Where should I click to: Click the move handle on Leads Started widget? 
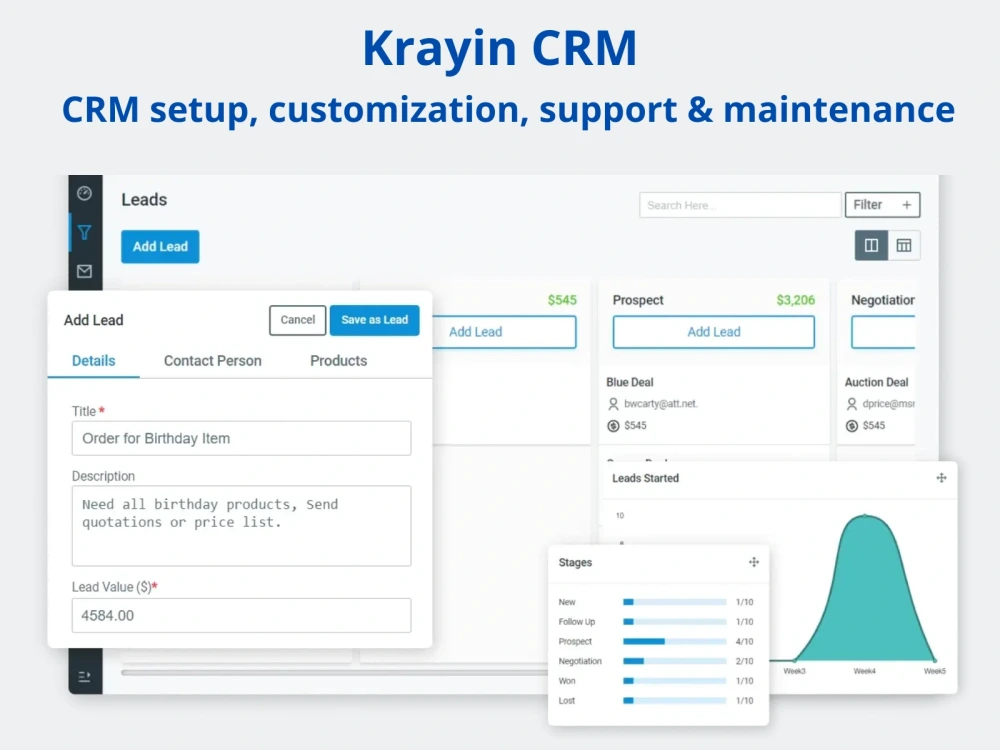coord(941,478)
